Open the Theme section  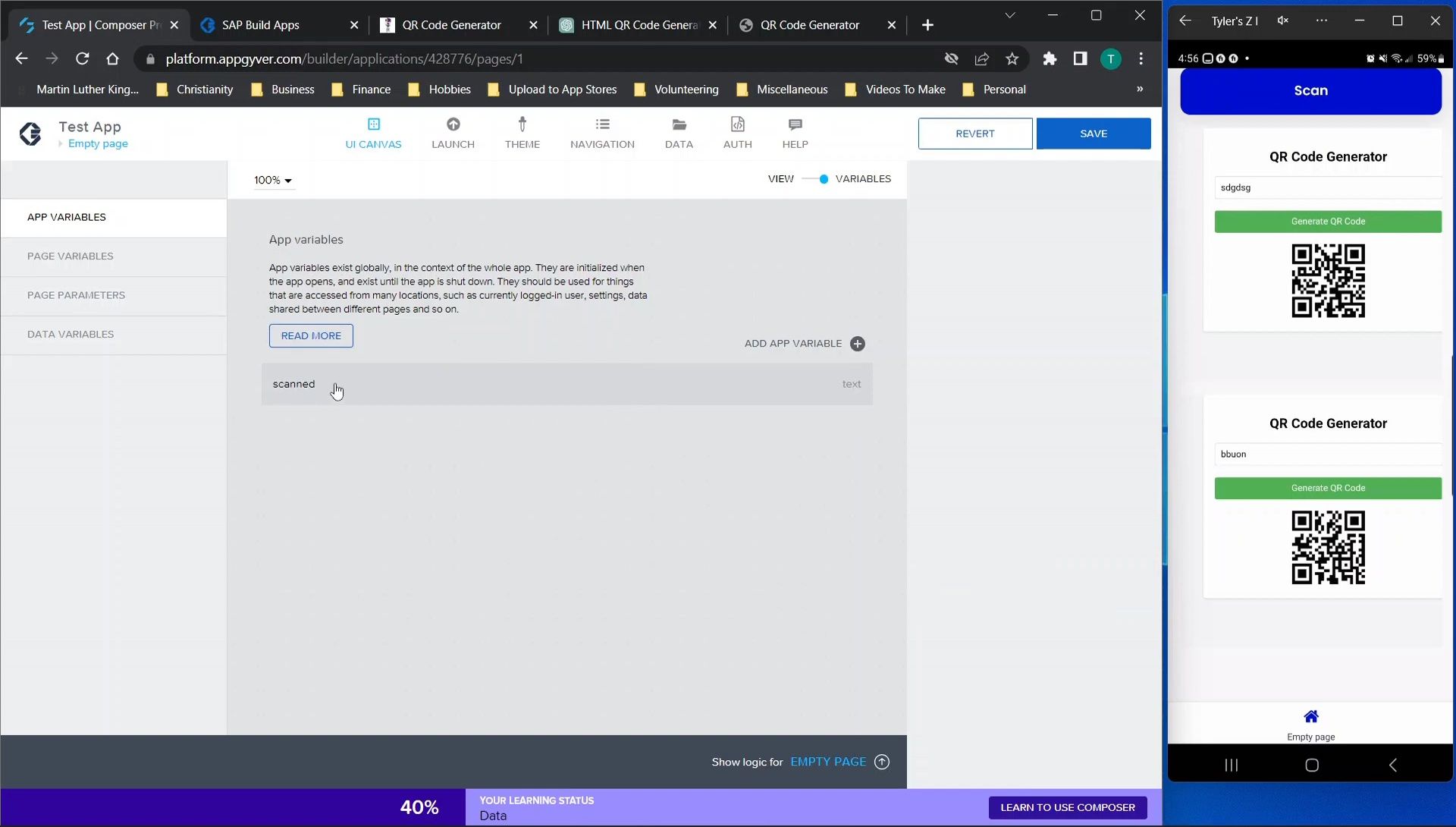pyautogui.click(x=522, y=134)
